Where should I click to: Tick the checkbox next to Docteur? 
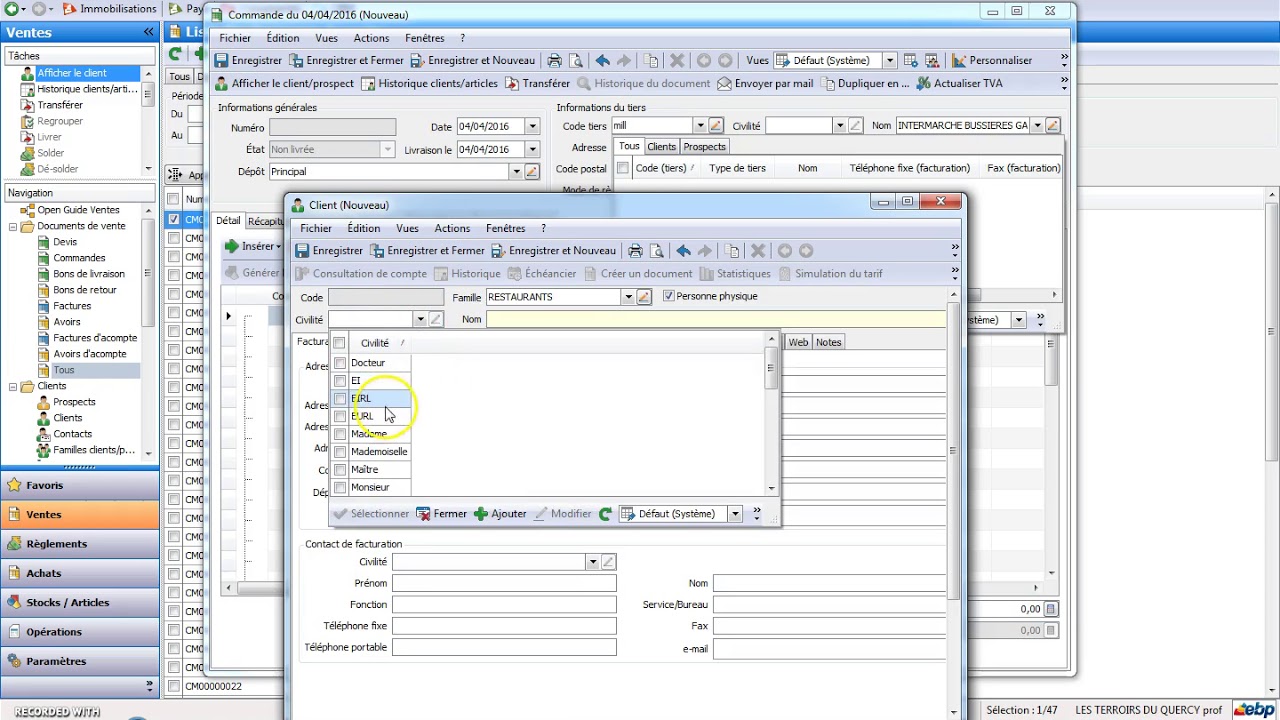pyautogui.click(x=340, y=363)
